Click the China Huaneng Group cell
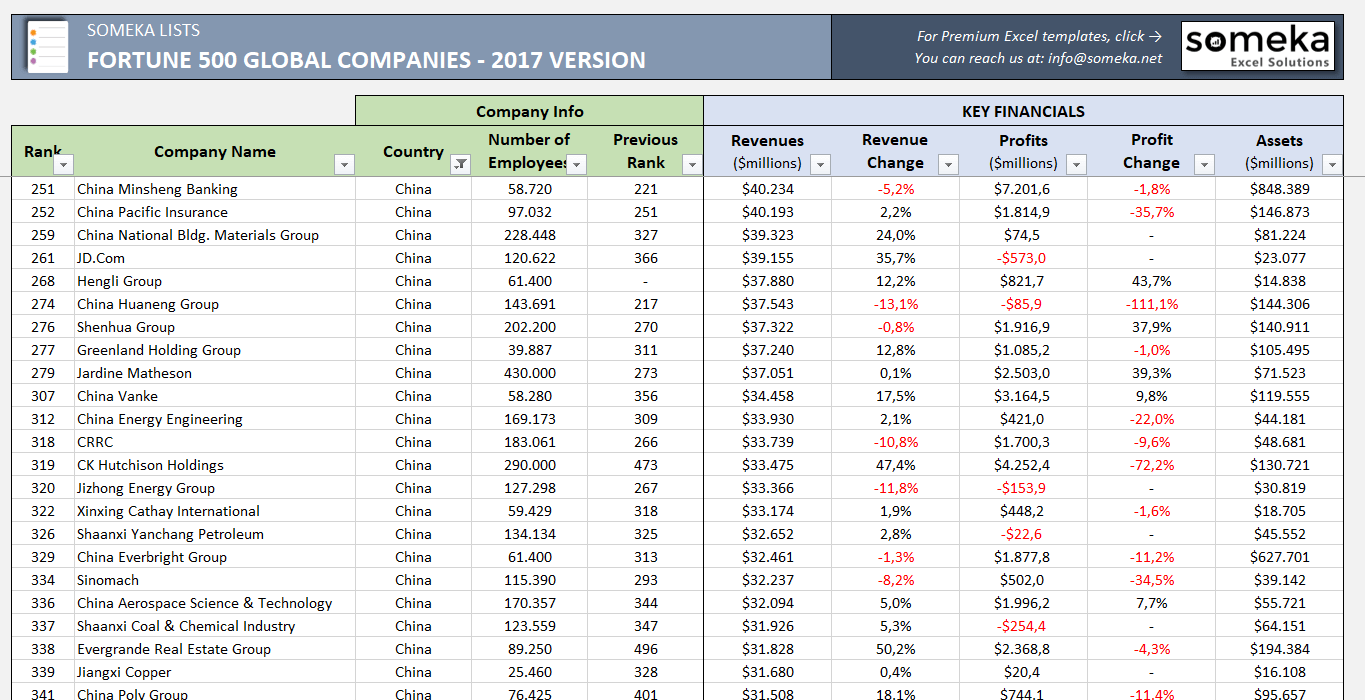1365x700 pixels. [214, 304]
